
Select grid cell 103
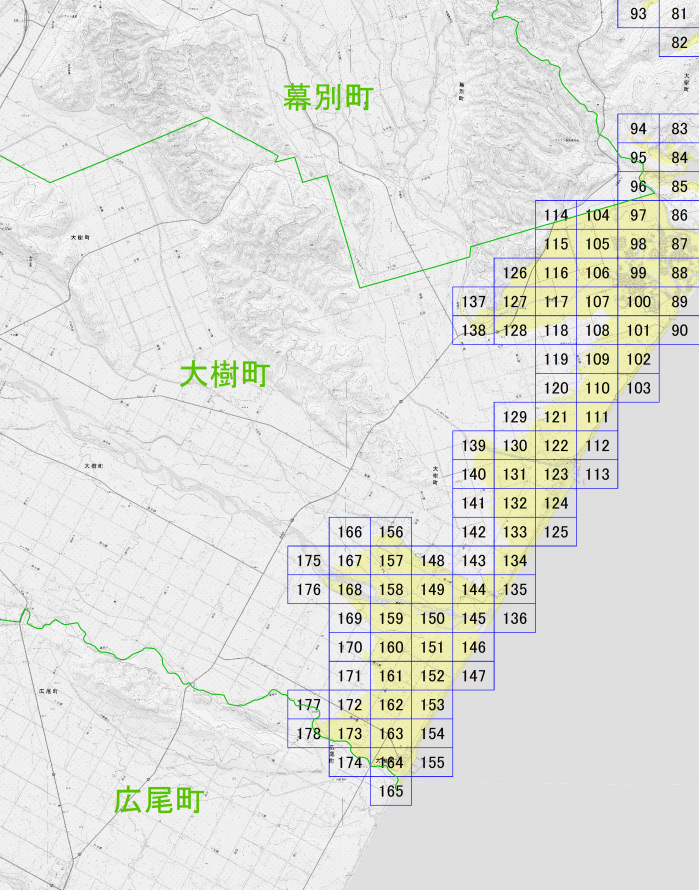point(638,388)
